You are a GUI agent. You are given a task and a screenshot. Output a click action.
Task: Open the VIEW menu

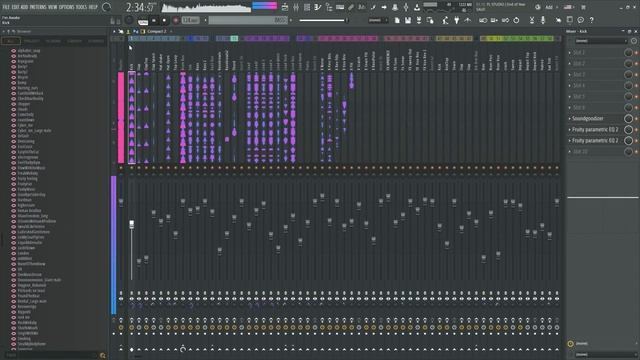point(52,7)
